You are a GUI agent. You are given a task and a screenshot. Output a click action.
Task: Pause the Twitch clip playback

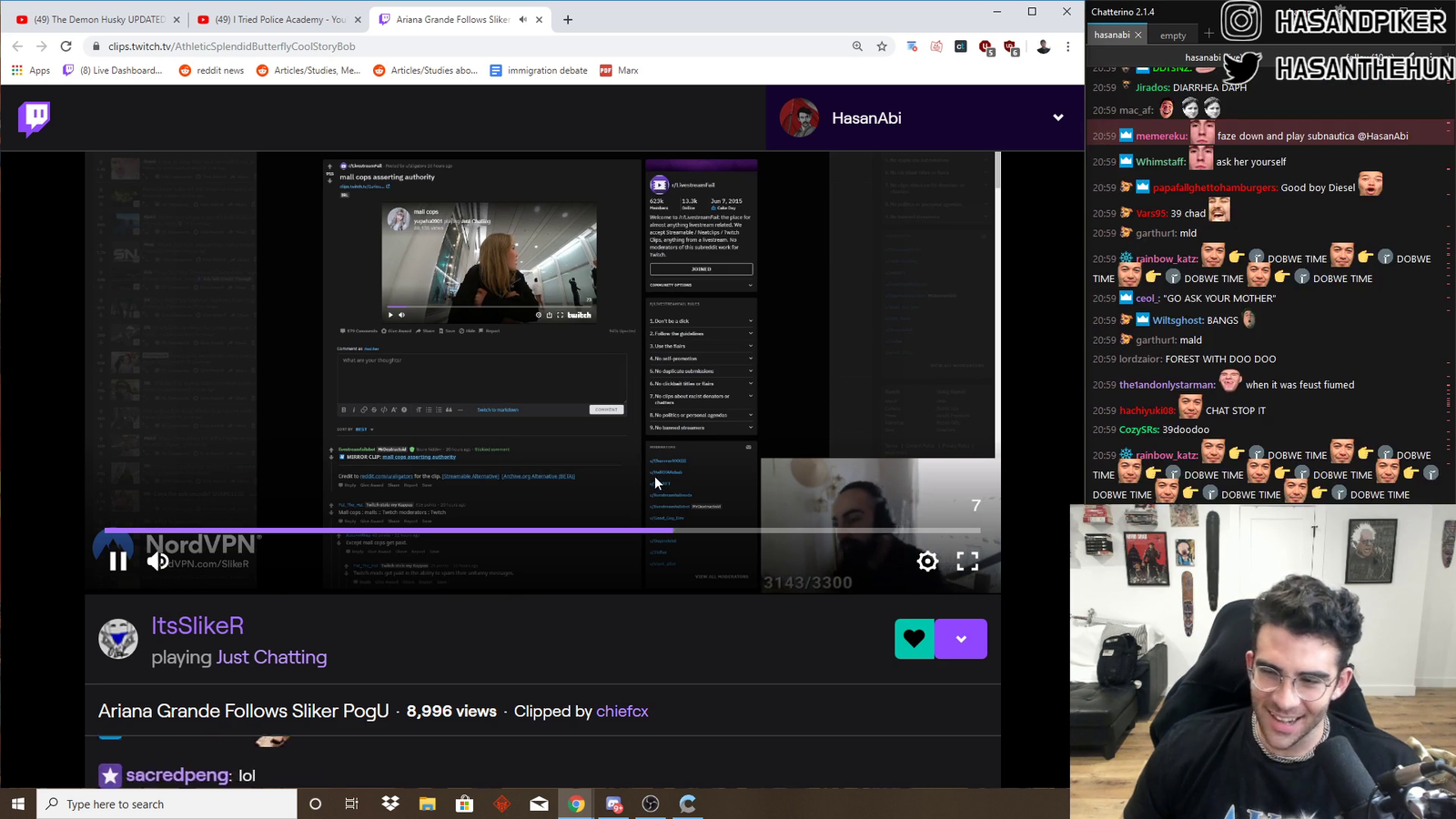118,561
